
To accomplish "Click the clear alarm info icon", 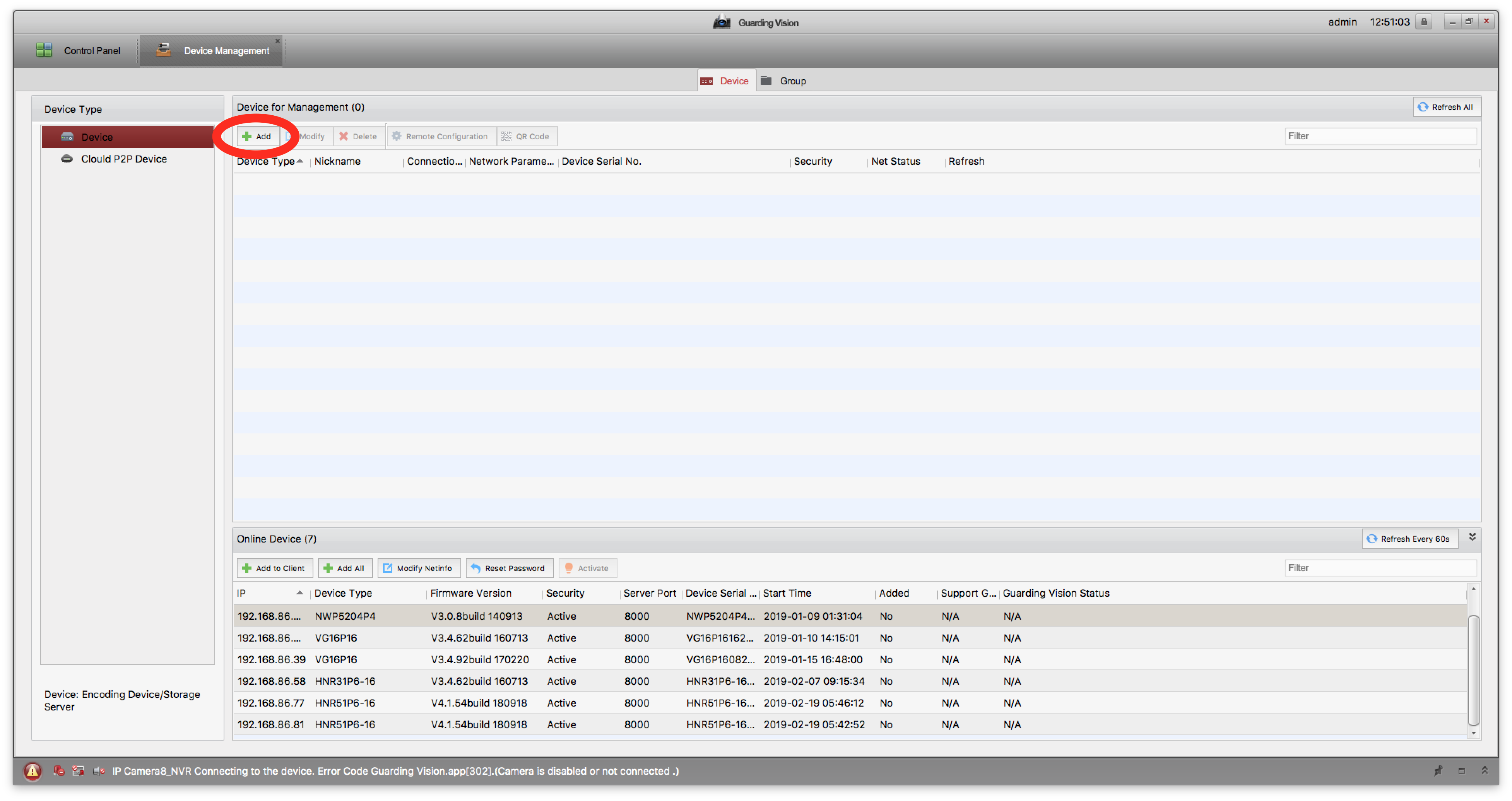I will click(58, 771).
